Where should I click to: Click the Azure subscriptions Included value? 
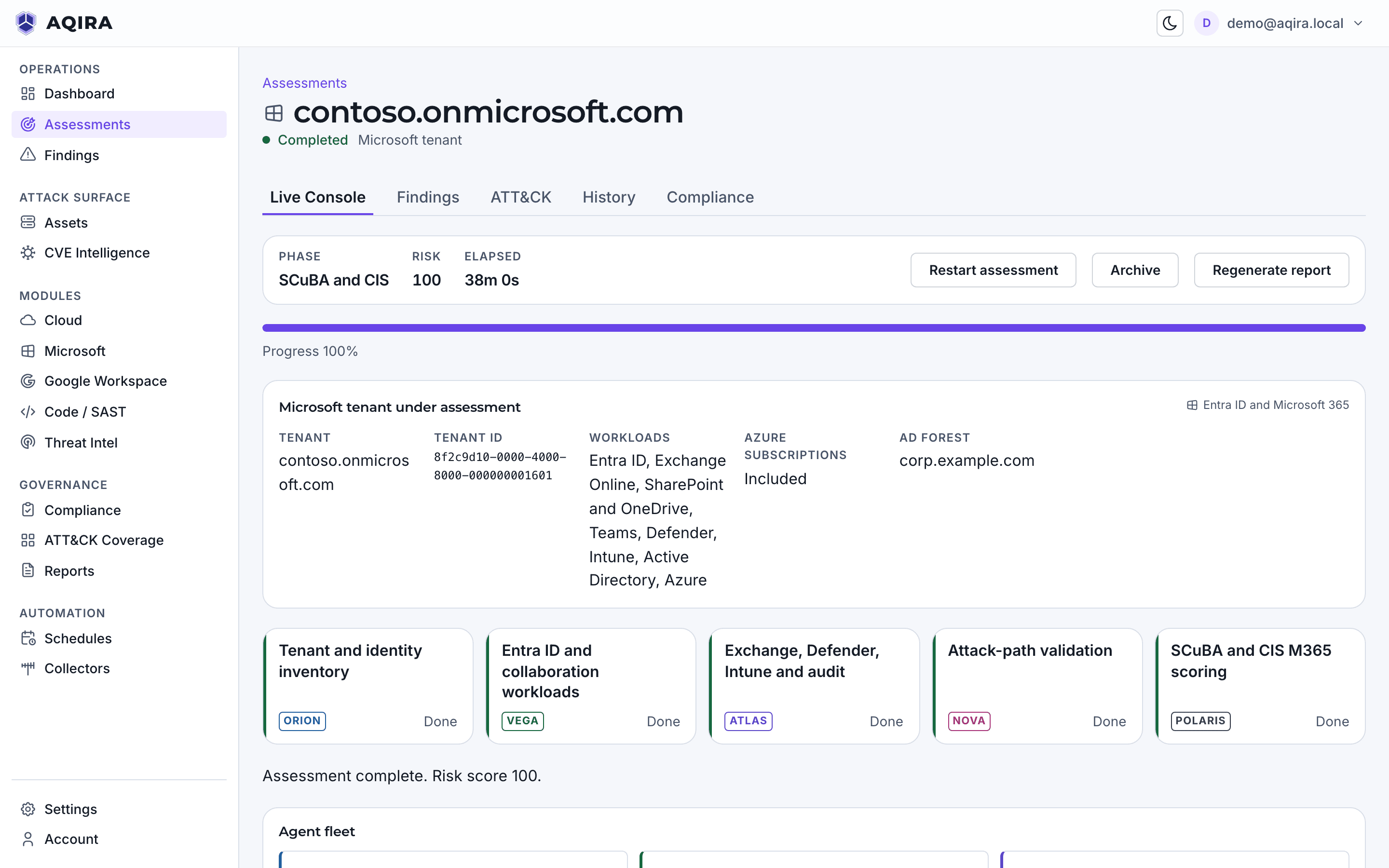coord(776,479)
